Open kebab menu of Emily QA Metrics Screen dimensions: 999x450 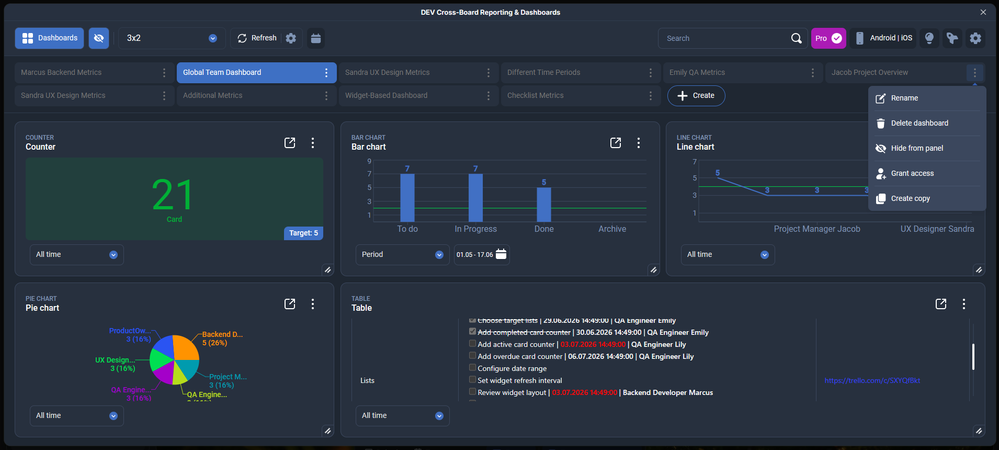pyautogui.click(x=812, y=73)
